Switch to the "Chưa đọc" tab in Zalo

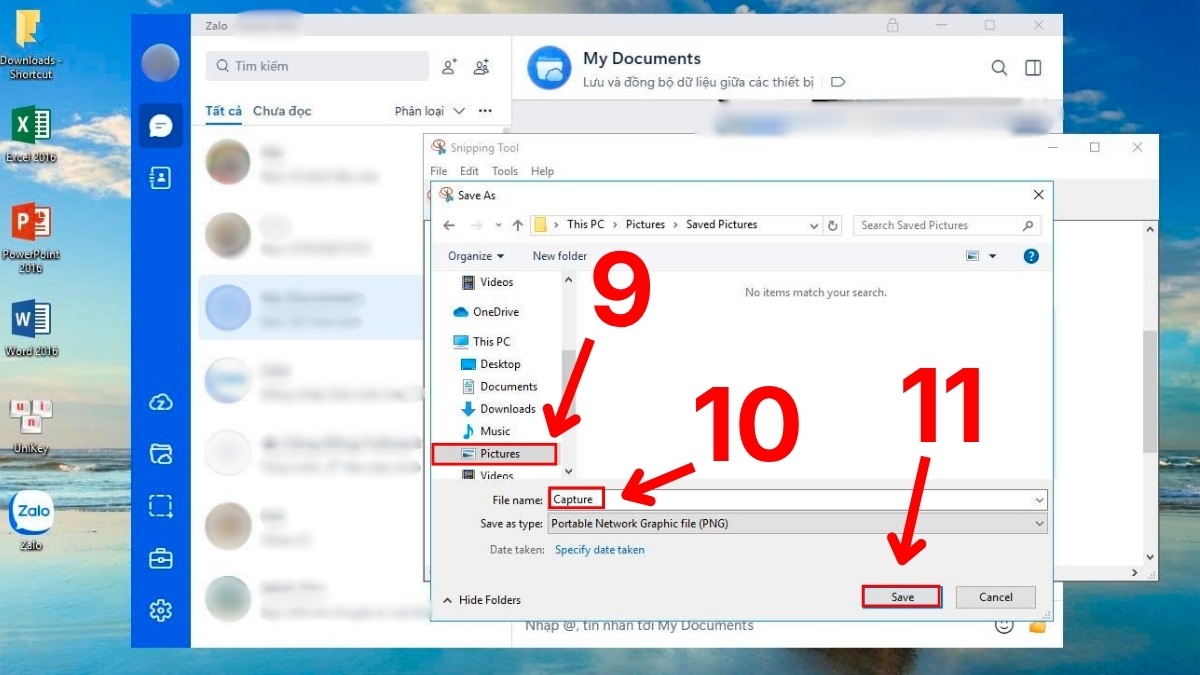pyautogui.click(x=282, y=111)
